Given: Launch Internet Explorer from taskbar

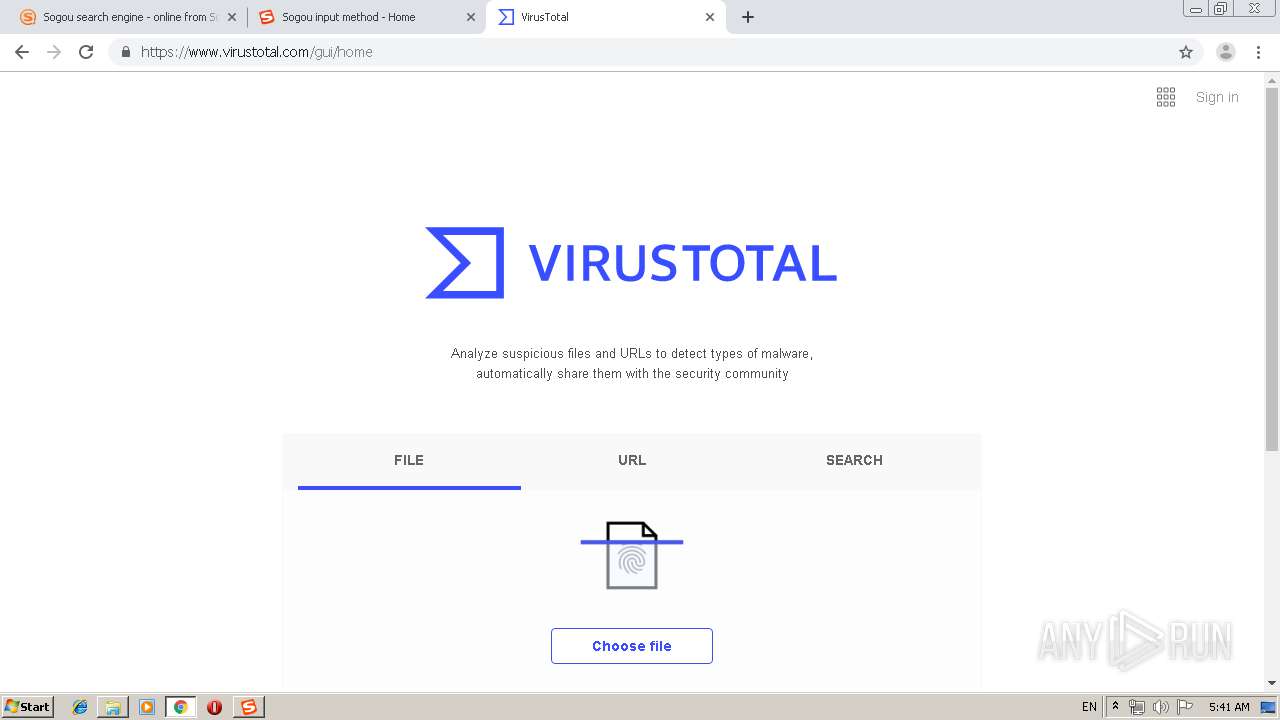Looking at the screenshot, I should (80, 707).
